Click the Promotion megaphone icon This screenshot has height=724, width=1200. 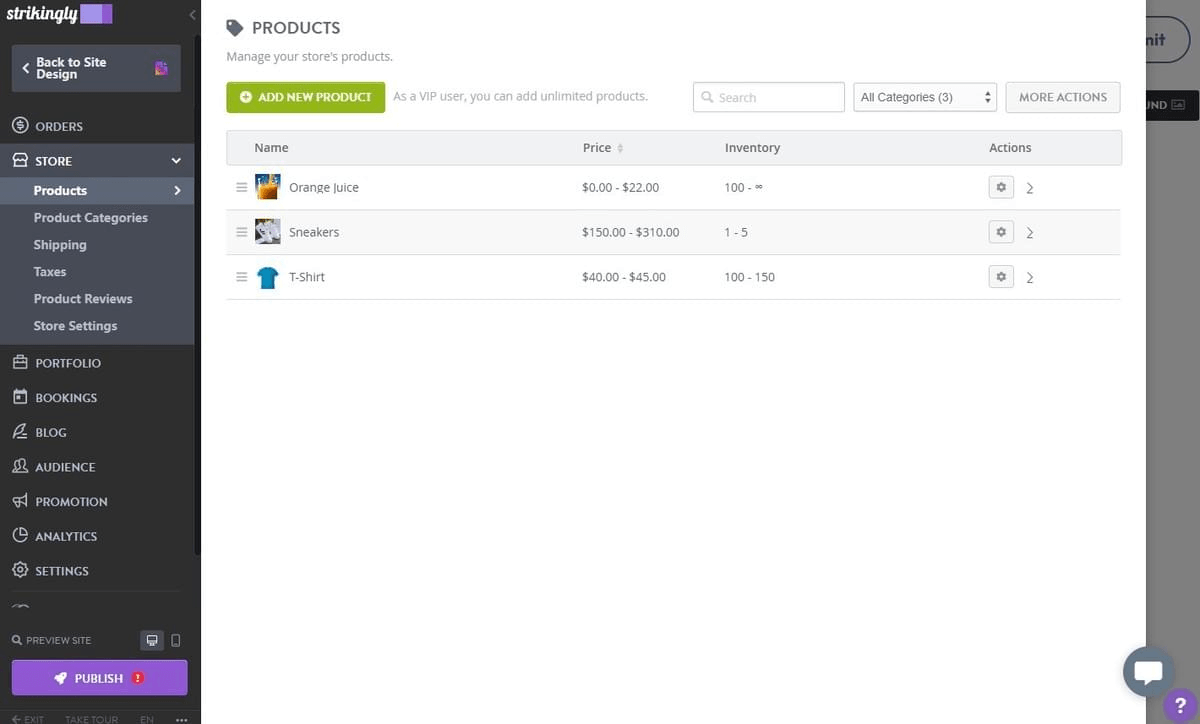point(19,501)
